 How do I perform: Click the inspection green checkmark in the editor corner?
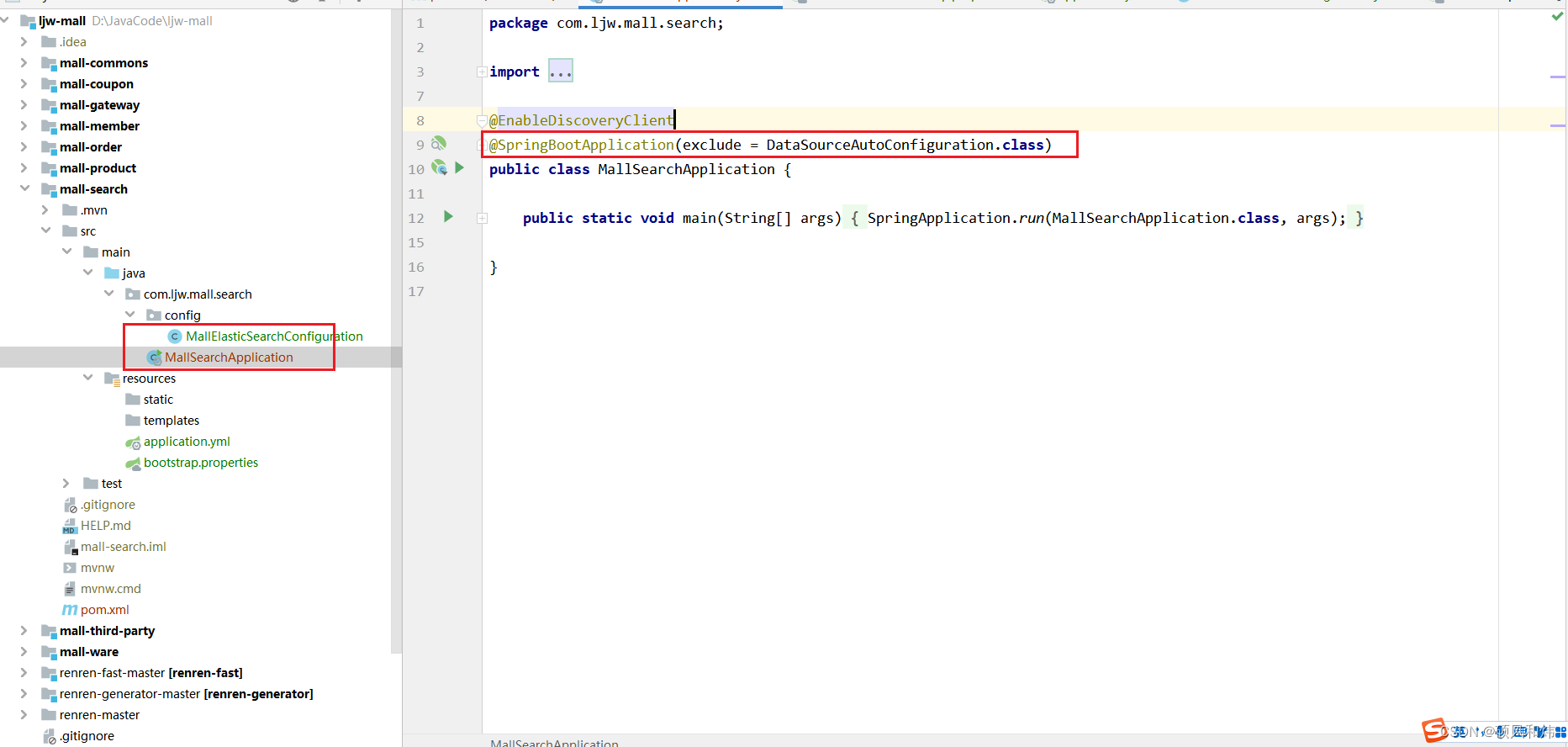click(x=1557, y=17)
